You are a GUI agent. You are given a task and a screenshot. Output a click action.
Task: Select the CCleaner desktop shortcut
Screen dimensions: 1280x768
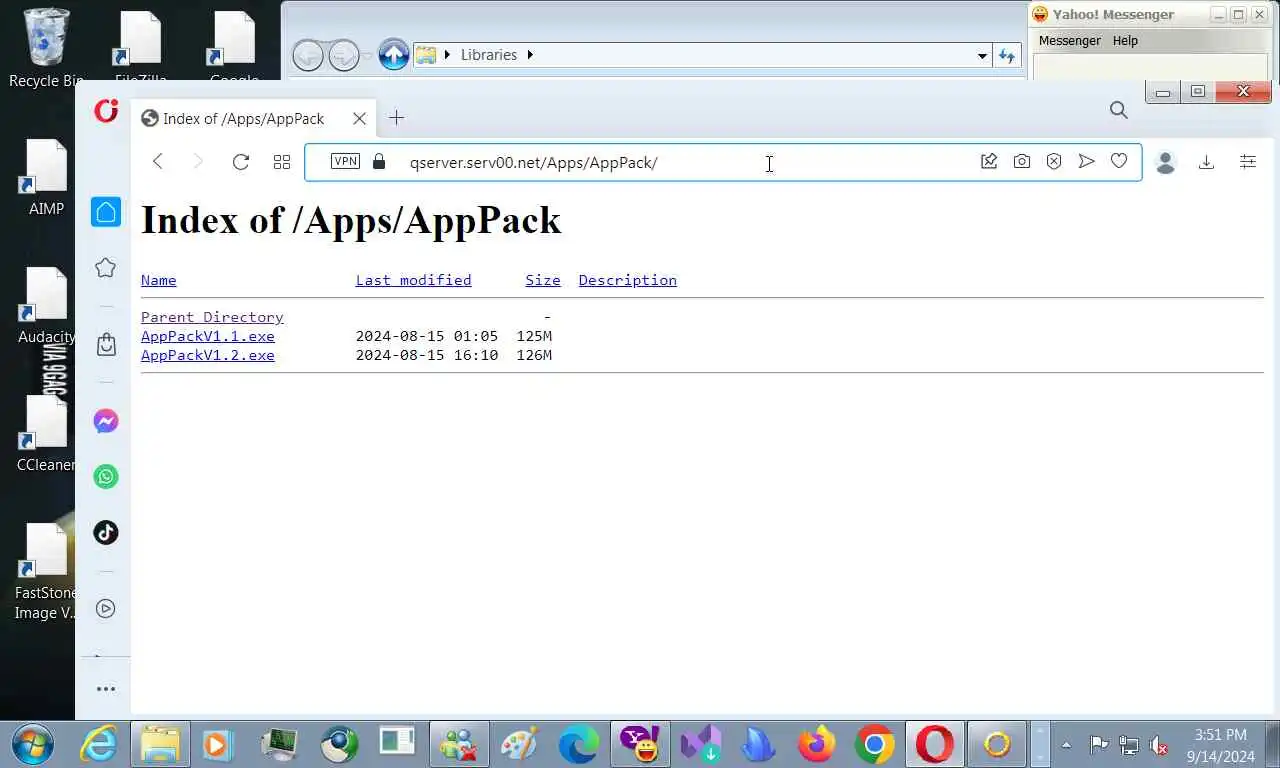coord(46,434)
